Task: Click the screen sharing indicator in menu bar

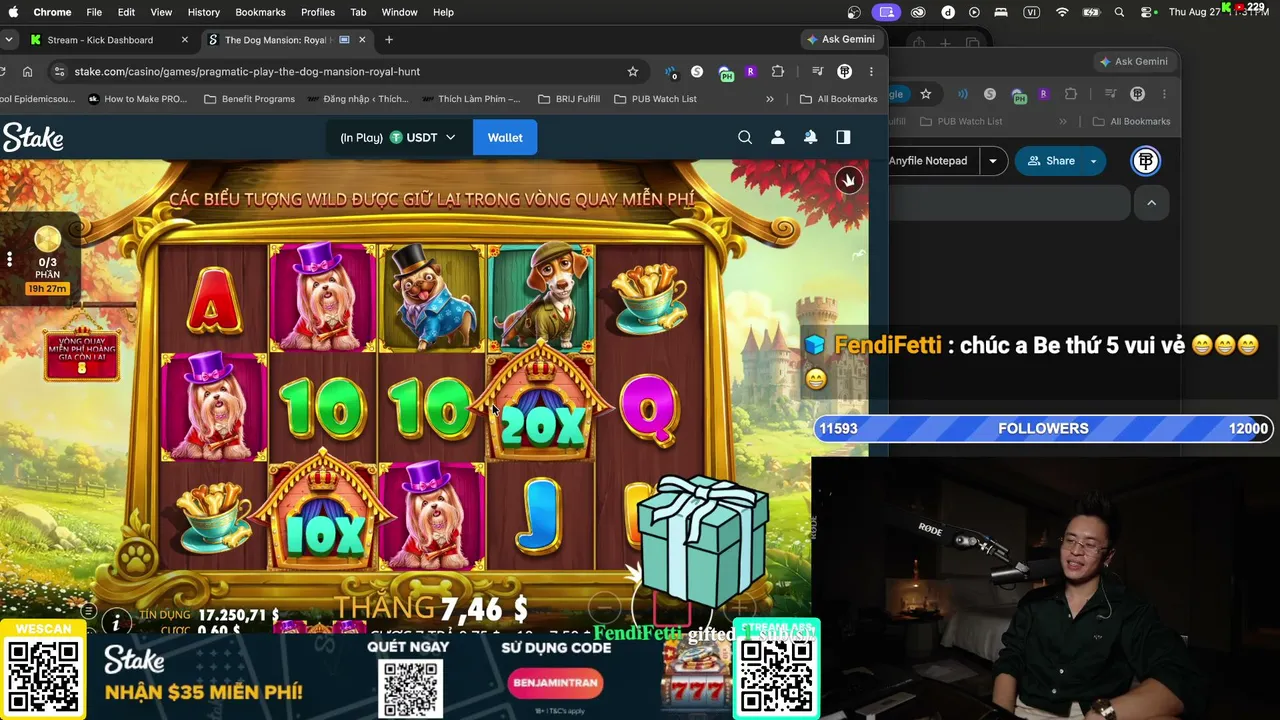Action: point(886,12)
